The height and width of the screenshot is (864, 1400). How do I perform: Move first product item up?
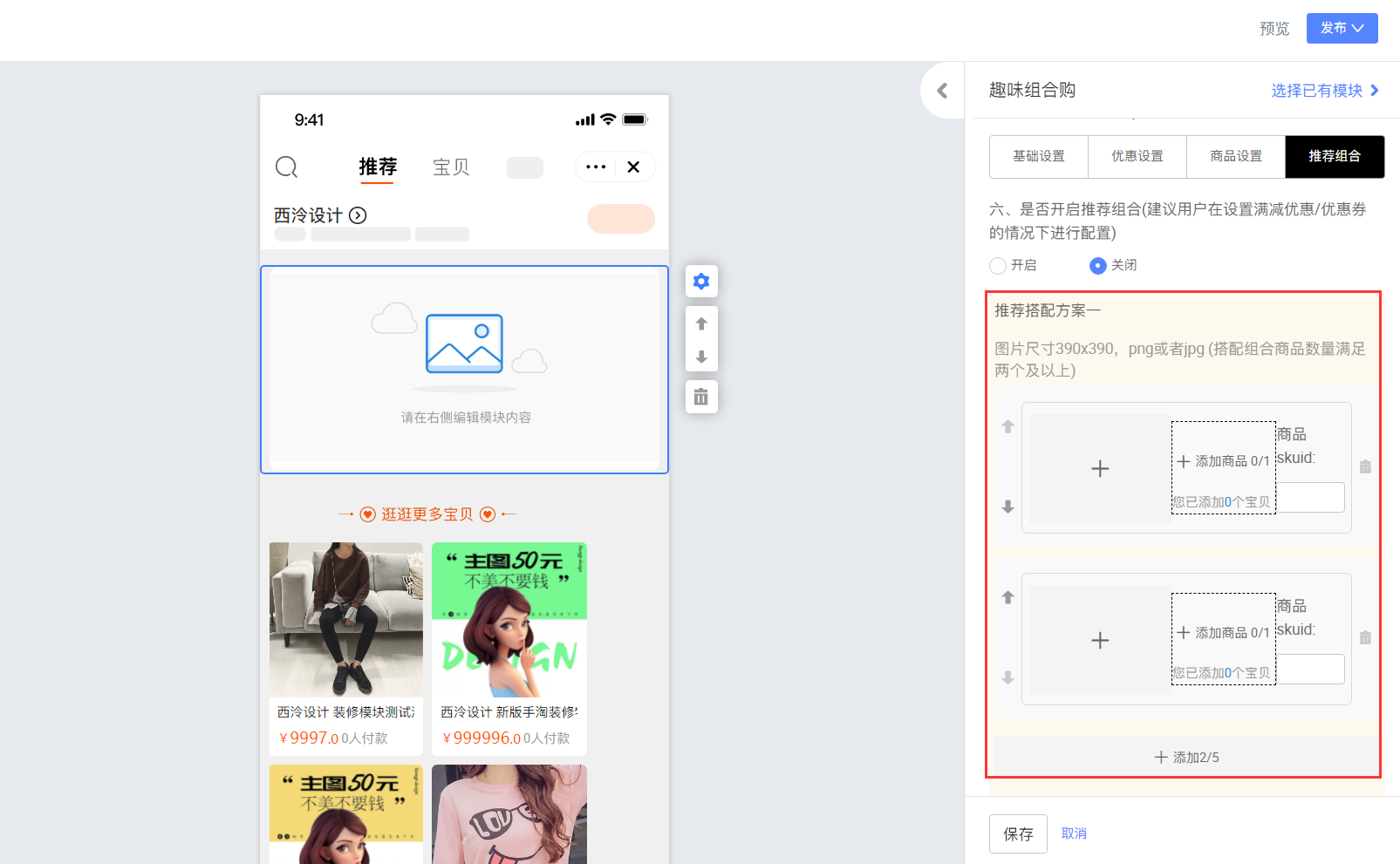[x=1008, y=426]
